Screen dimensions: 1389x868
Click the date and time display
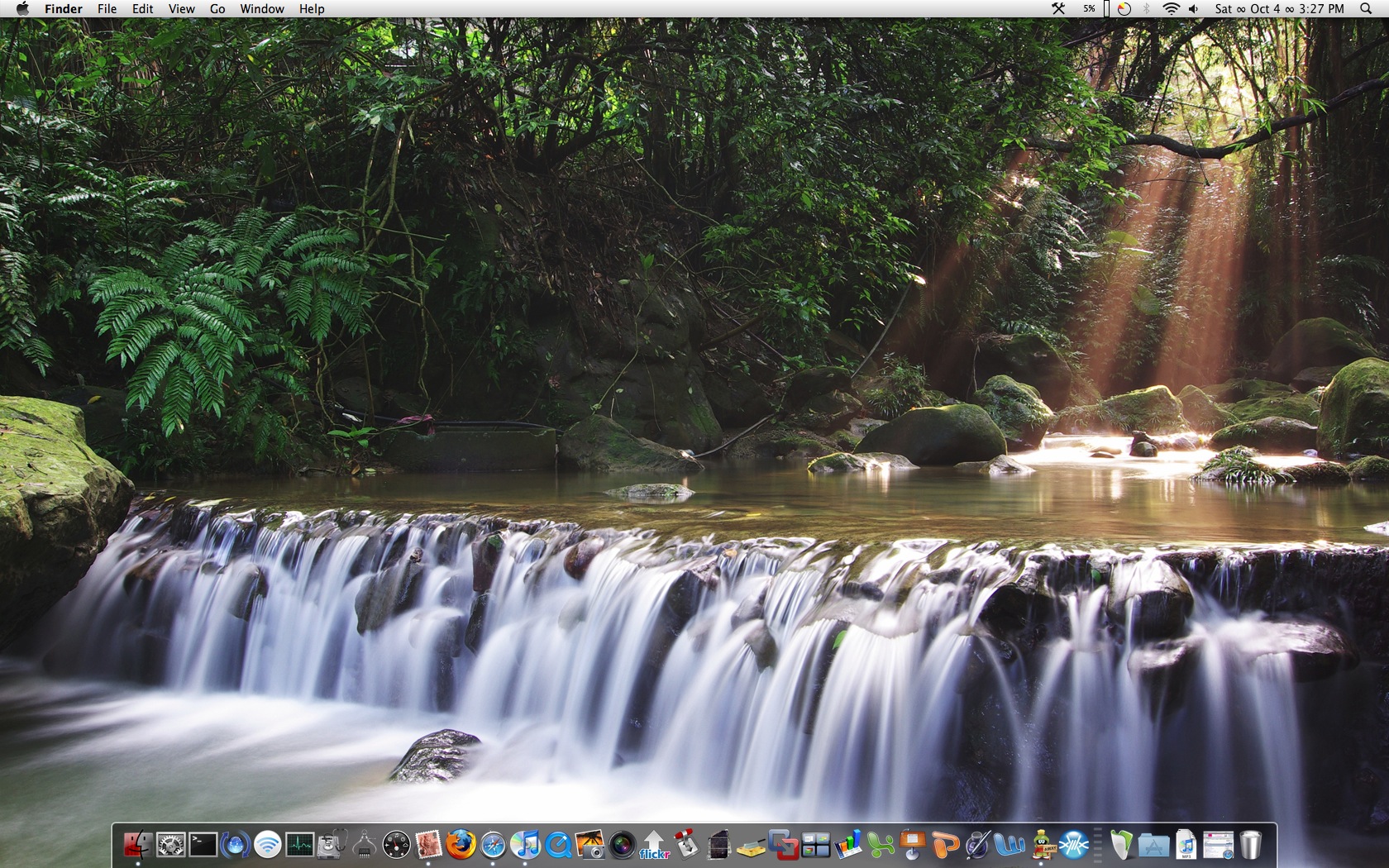(x=1279, y=8)
